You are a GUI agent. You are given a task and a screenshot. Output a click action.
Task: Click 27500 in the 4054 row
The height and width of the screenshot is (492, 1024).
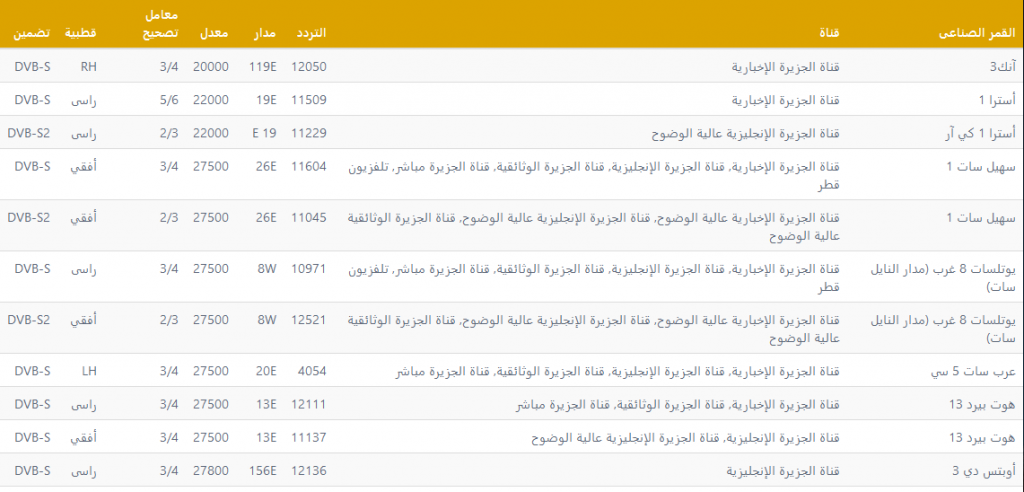211,372
